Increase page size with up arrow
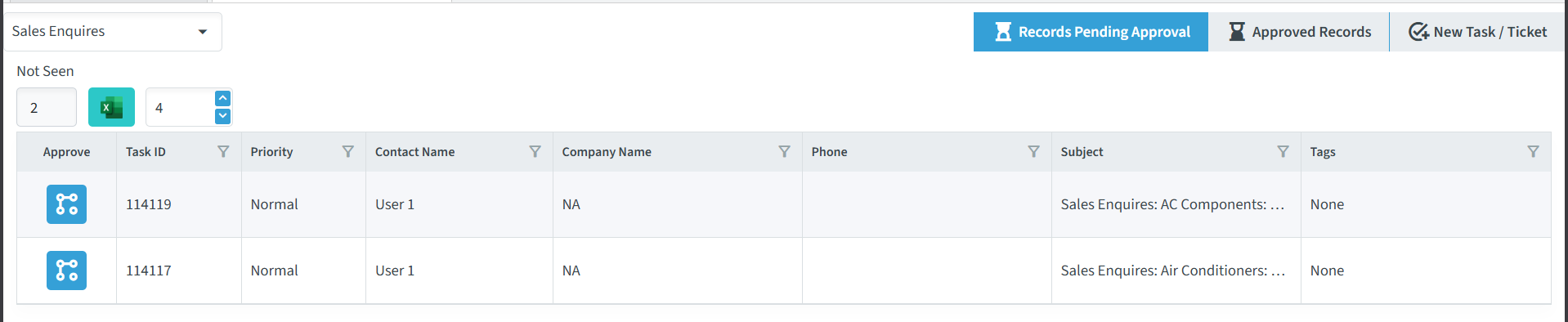 (222, 98)
